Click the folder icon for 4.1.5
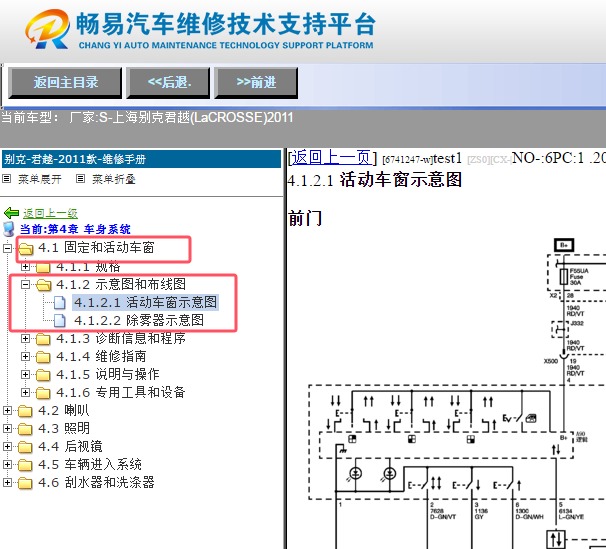This screenshot has width=606, height=549. 43,375
